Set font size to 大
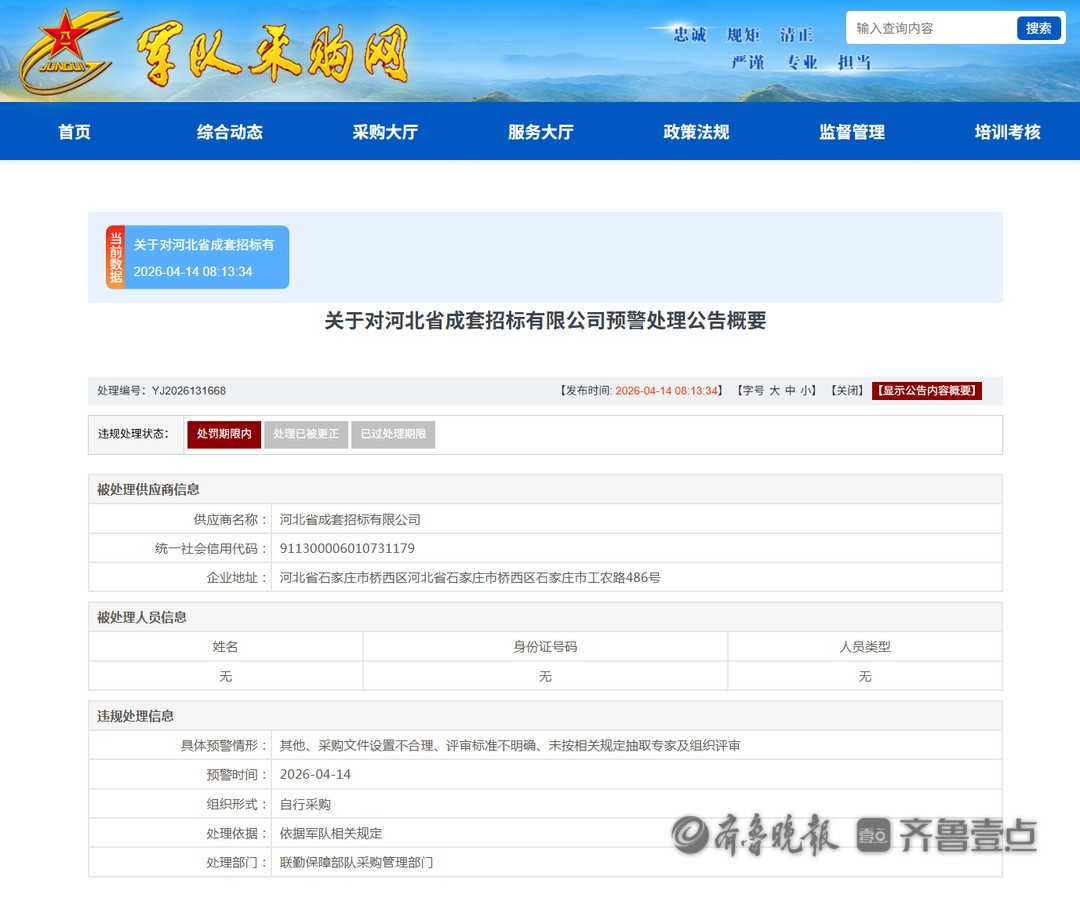The width and height of the screenshot is (1080, 898). (774, 391)
